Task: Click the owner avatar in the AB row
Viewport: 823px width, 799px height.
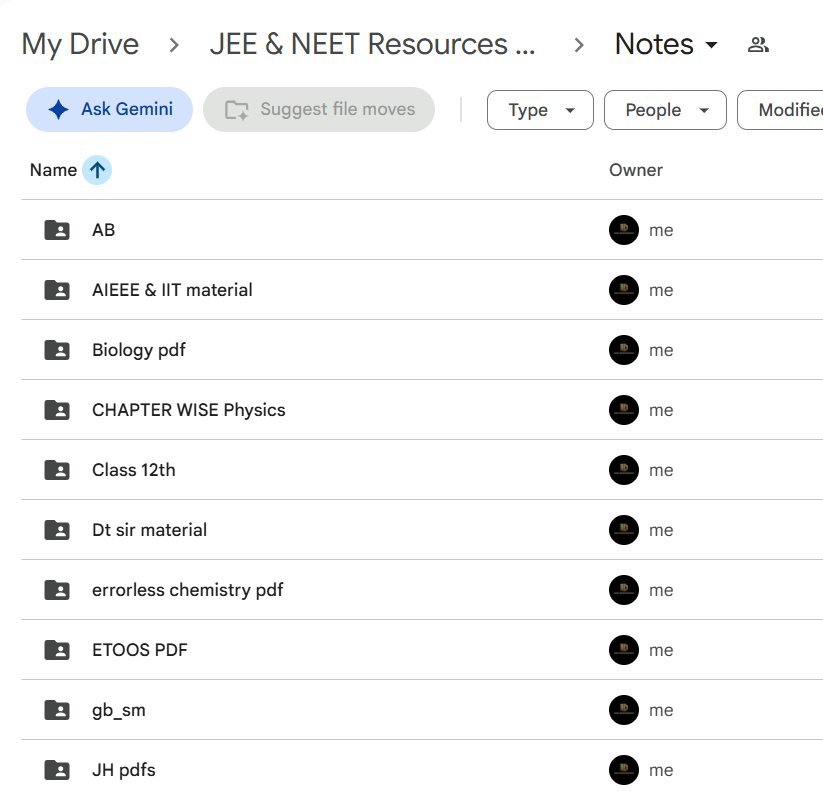Action: 624,230
